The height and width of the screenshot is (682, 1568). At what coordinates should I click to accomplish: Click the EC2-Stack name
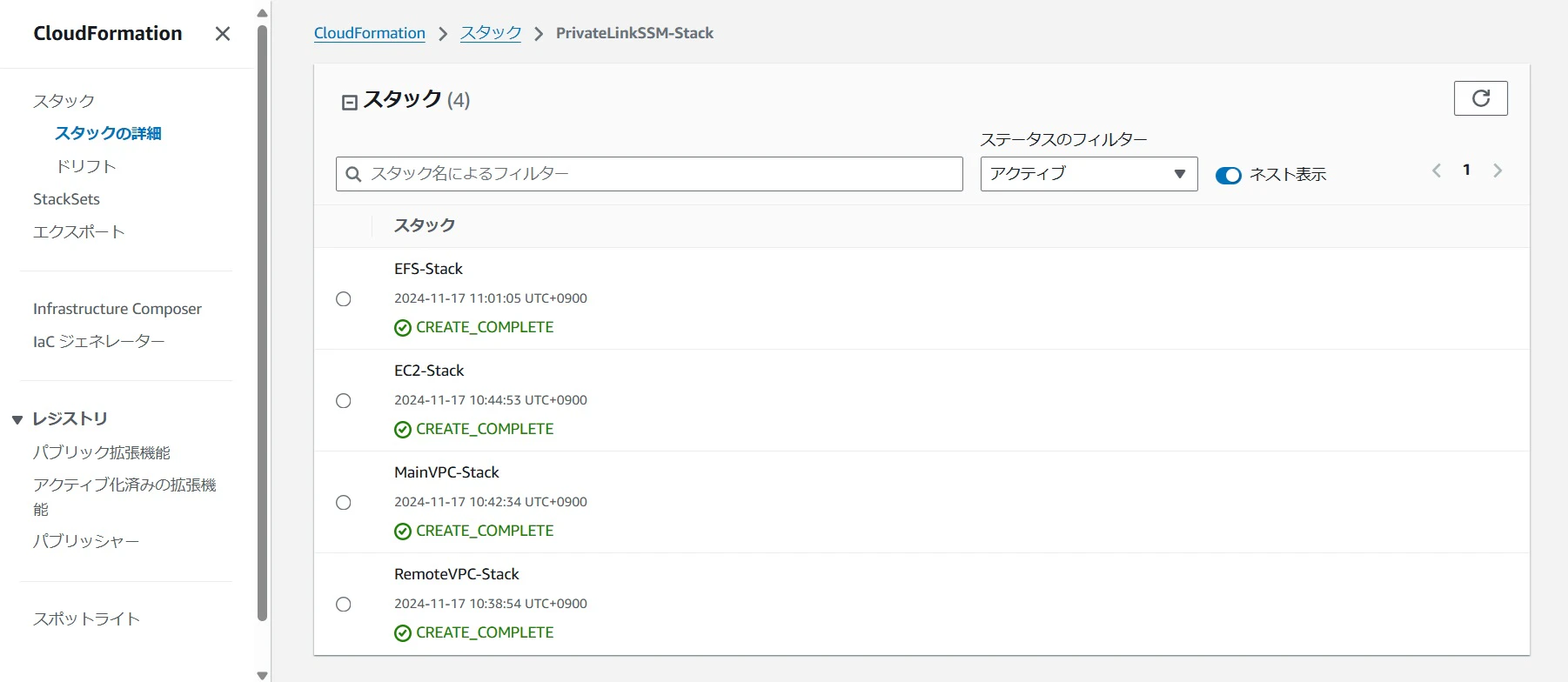tap(429, 371)
